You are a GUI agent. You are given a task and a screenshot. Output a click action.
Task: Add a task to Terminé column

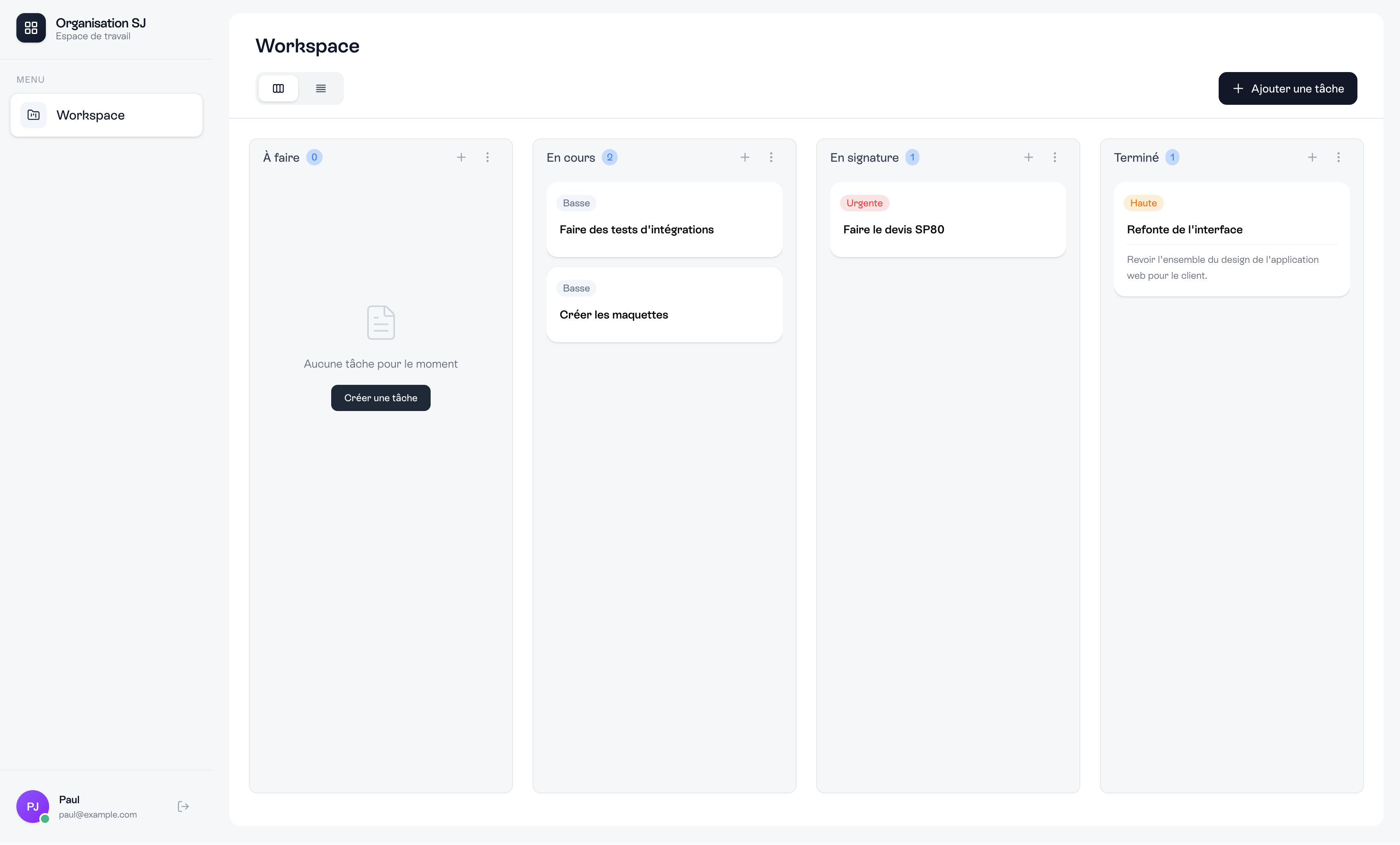click(x=1311, y=157)
